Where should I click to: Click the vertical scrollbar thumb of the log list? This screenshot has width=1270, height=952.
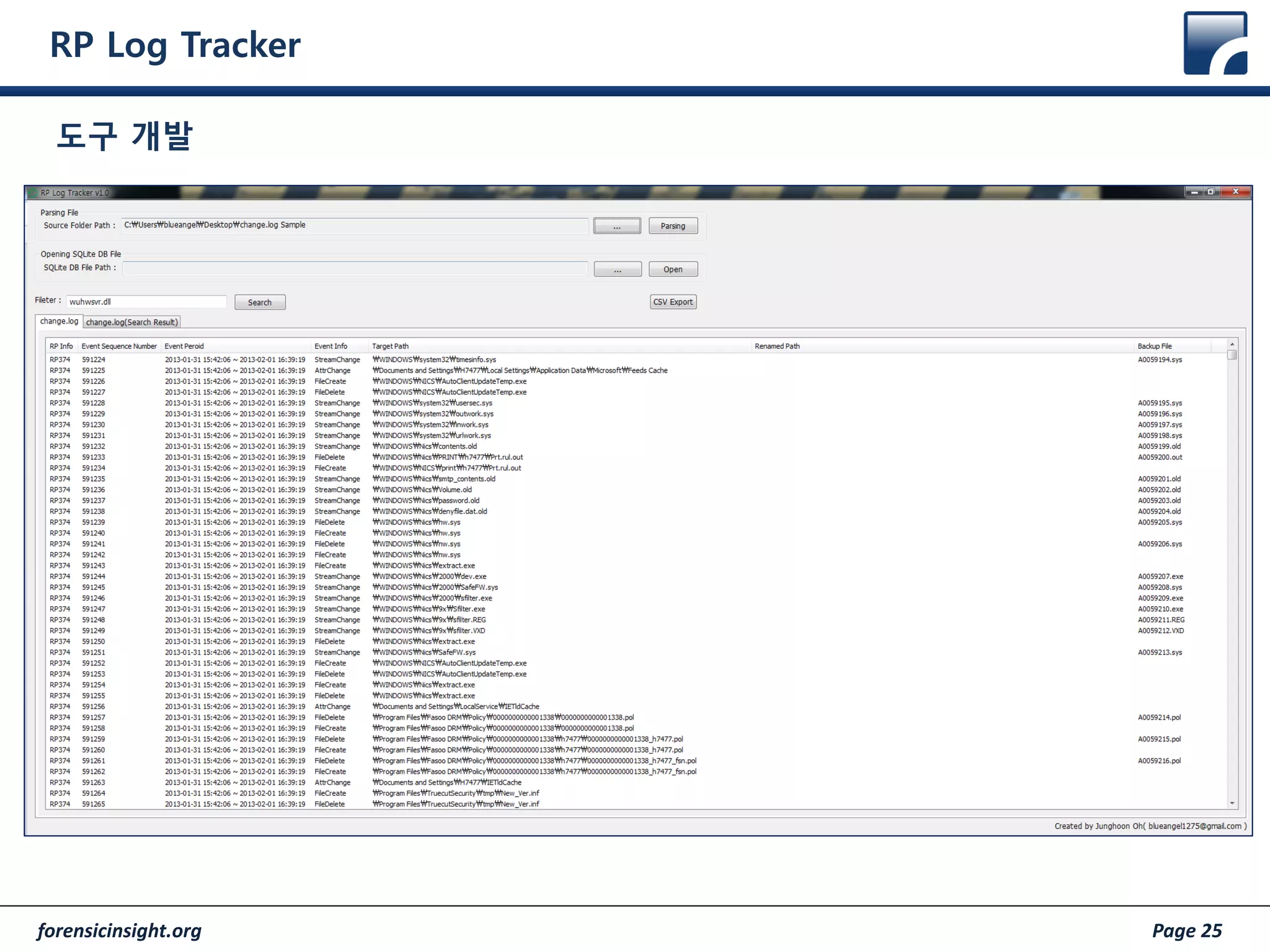1232,355
